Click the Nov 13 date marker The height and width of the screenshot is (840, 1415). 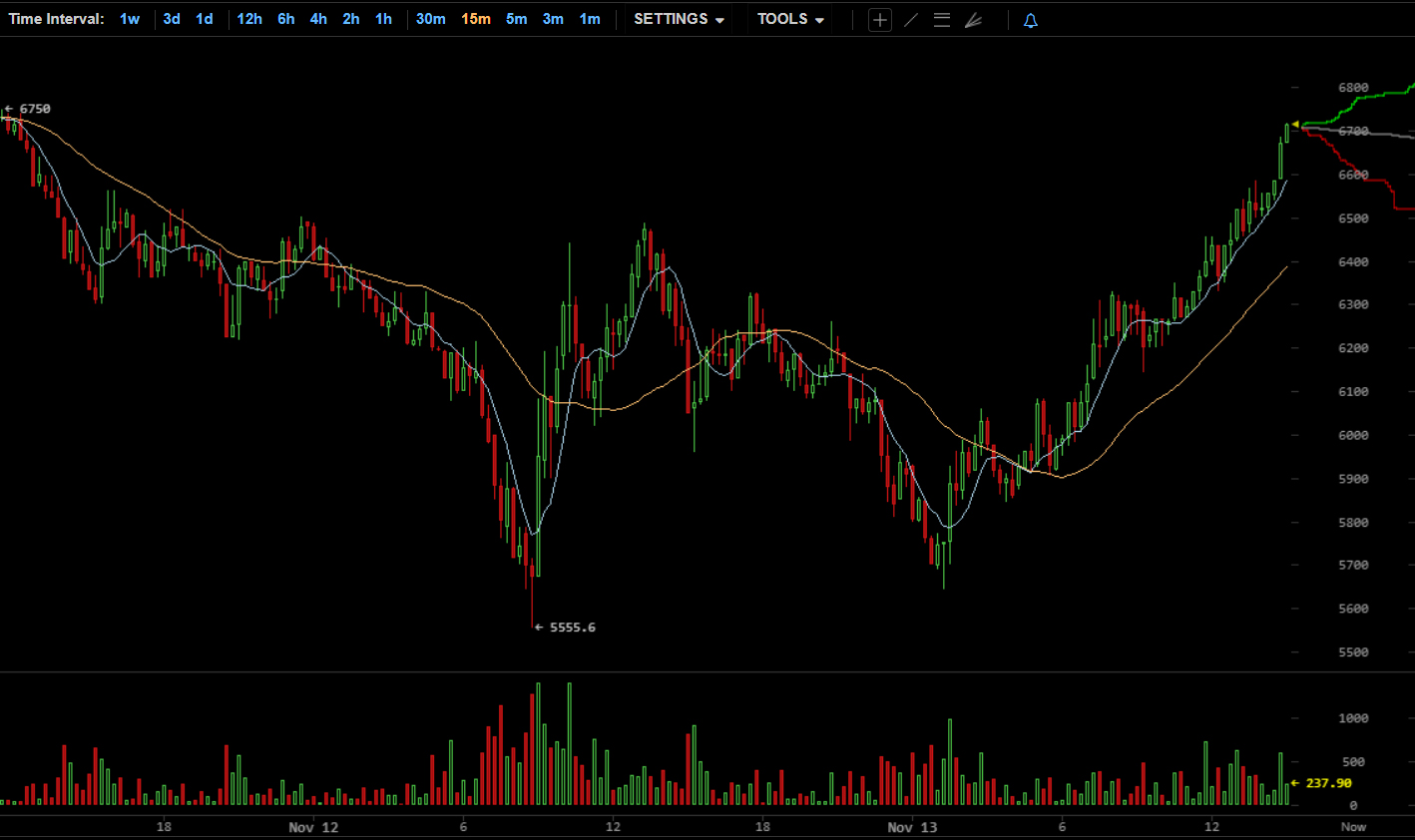click(x=912, y=827)
